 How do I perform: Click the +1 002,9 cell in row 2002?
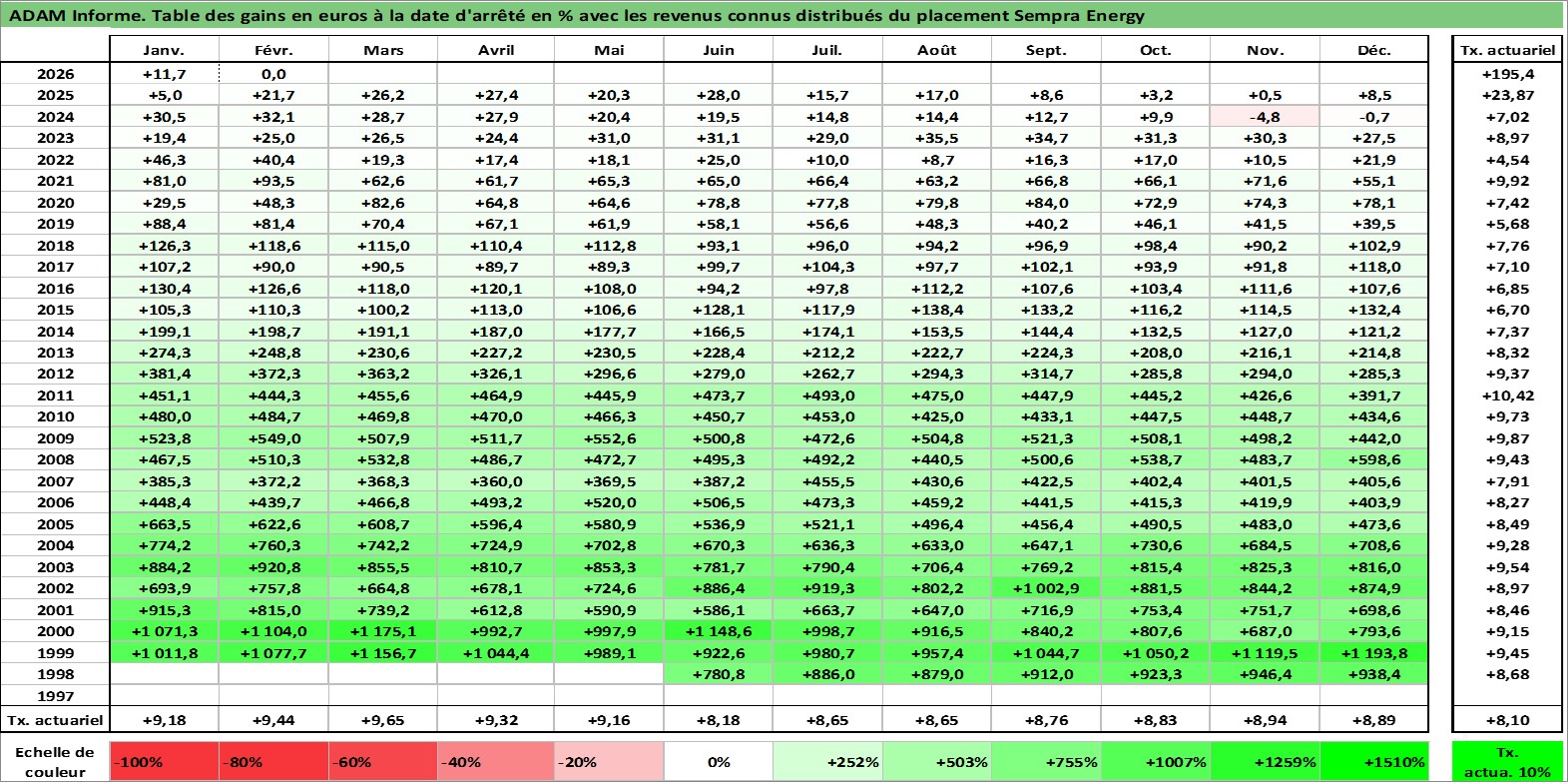point(1046,588)
